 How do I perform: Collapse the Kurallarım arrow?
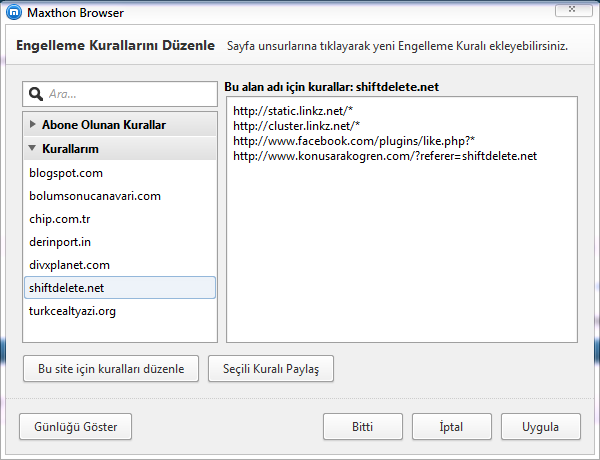point(32,148)
